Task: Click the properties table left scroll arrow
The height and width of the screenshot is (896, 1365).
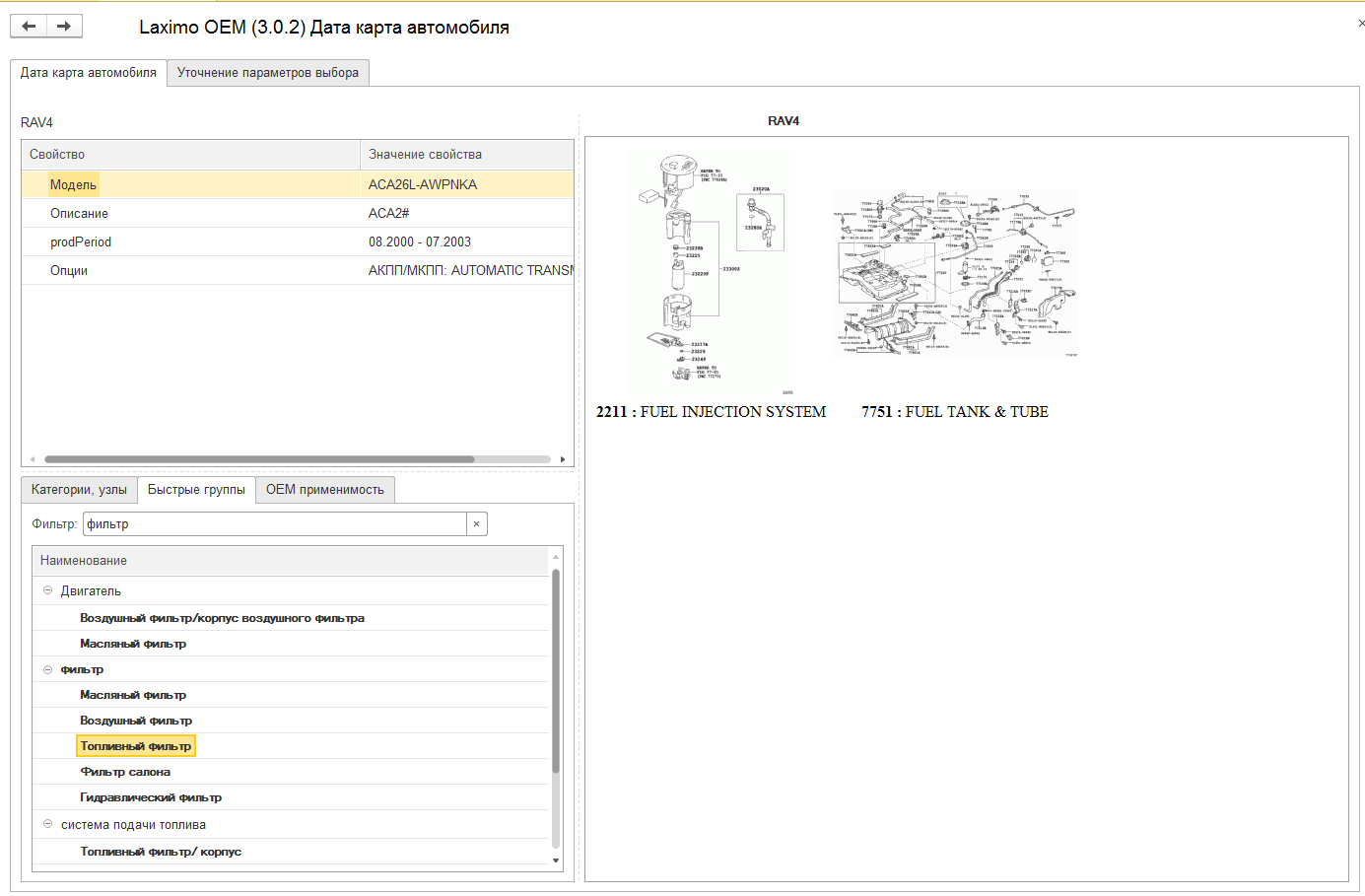Action: [33, 459]
